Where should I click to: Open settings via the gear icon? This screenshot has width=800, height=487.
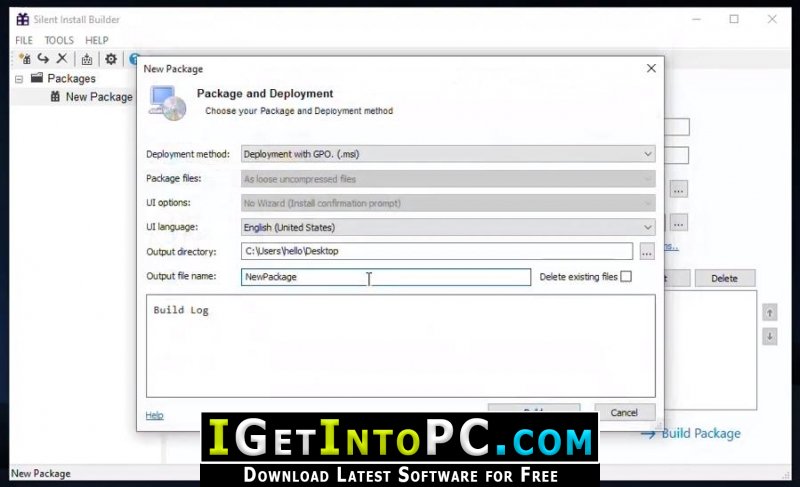111,59
